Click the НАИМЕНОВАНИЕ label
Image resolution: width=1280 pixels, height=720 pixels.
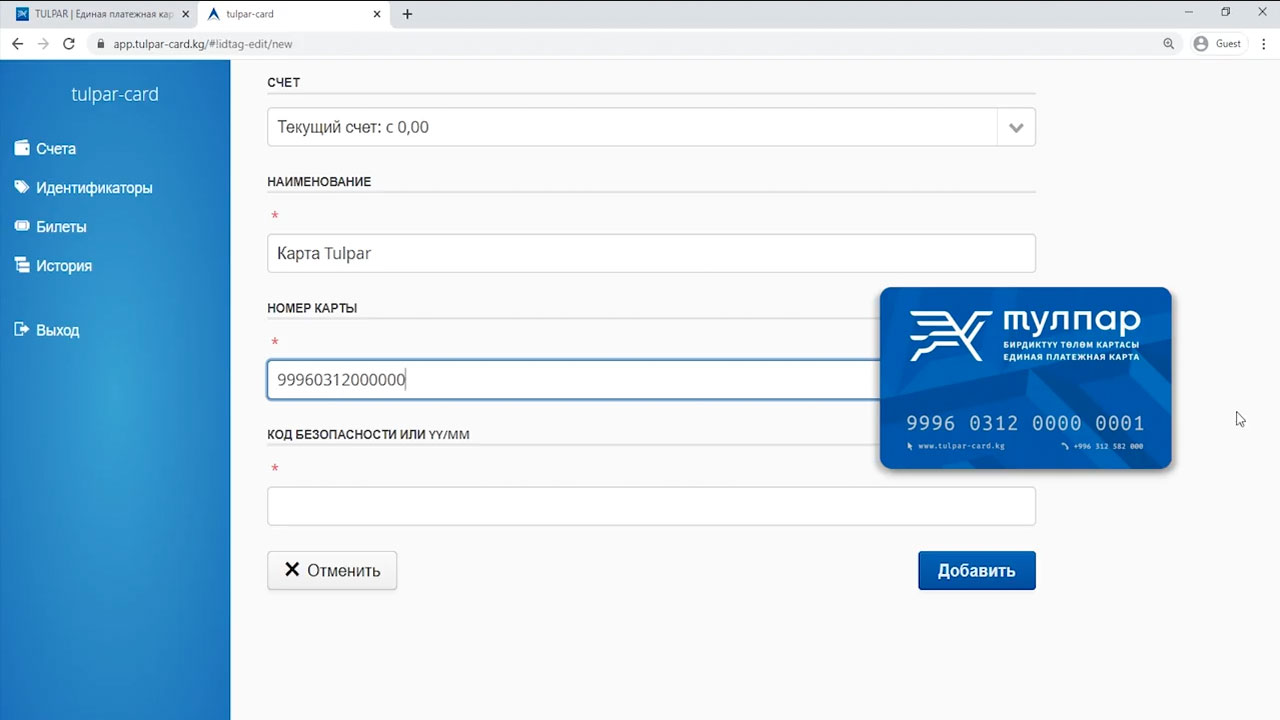click(319, 182)
